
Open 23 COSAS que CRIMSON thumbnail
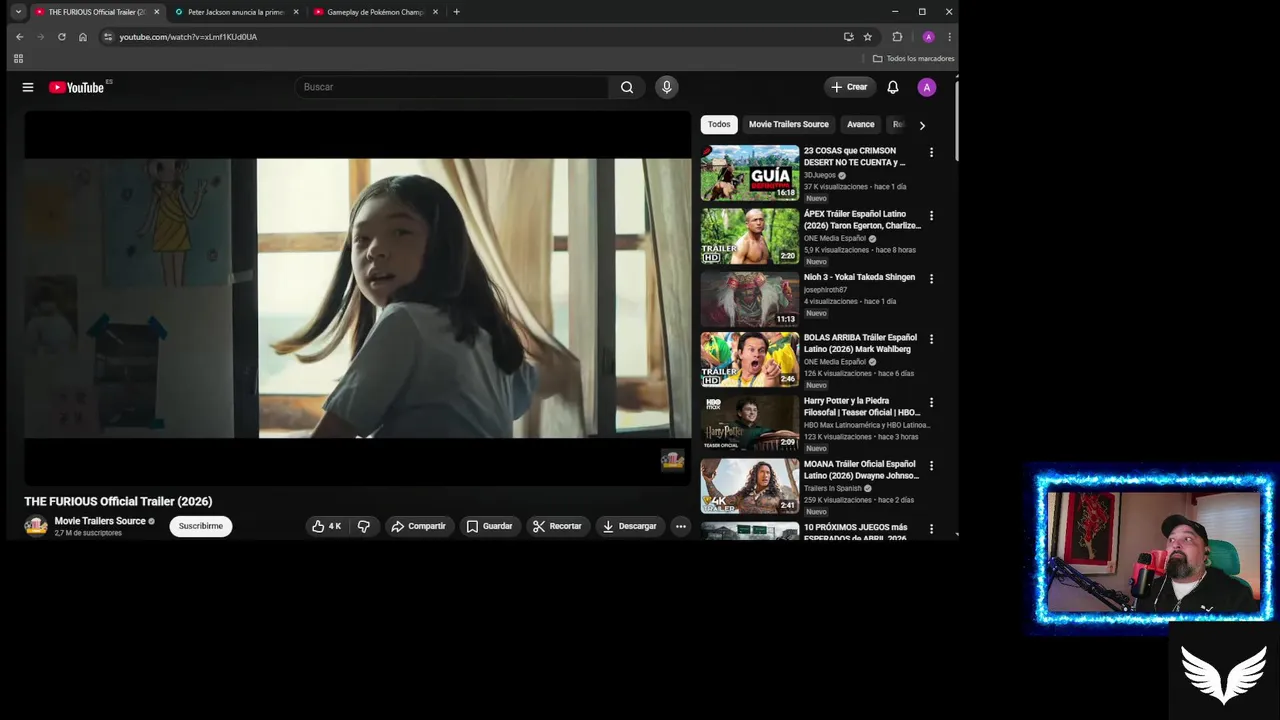[x=750, y=173]
